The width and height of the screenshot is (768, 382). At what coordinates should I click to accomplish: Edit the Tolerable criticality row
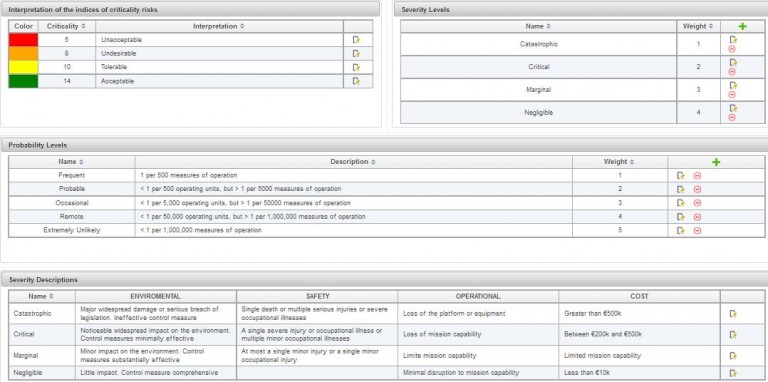[x=356, y=67]
